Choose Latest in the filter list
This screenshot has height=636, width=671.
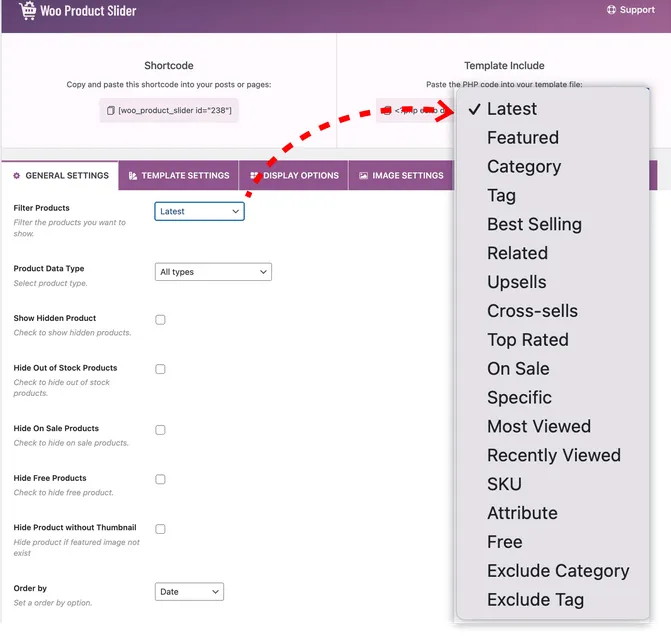coord(553,109)
